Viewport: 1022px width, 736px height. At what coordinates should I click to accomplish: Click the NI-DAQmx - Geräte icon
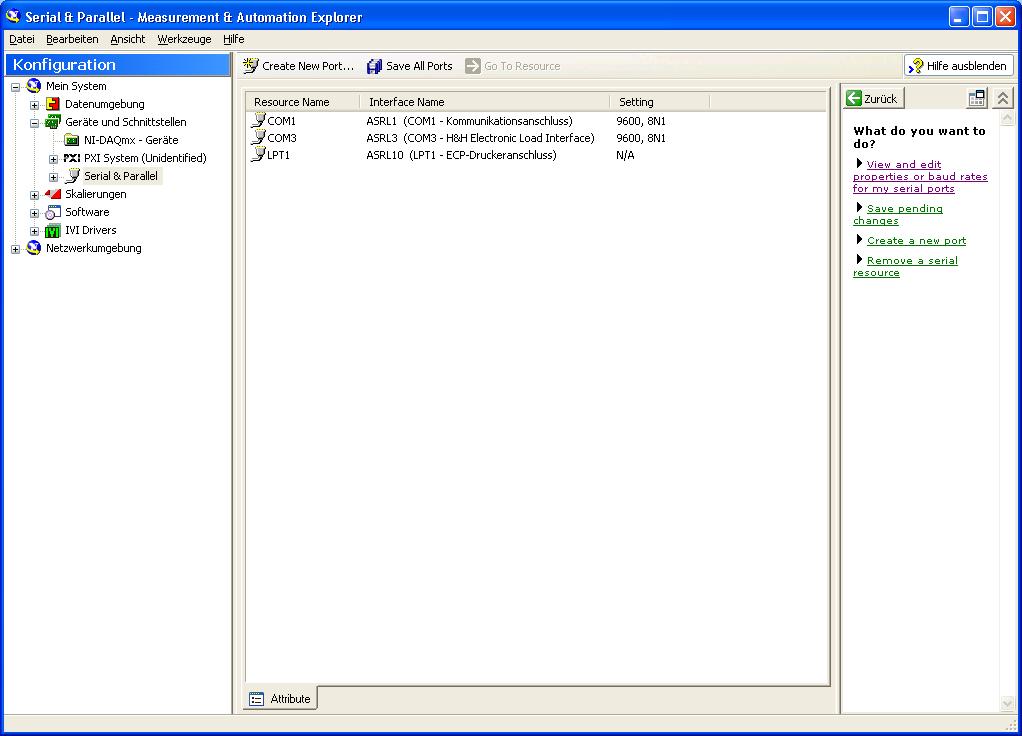[x=72, y=140]
